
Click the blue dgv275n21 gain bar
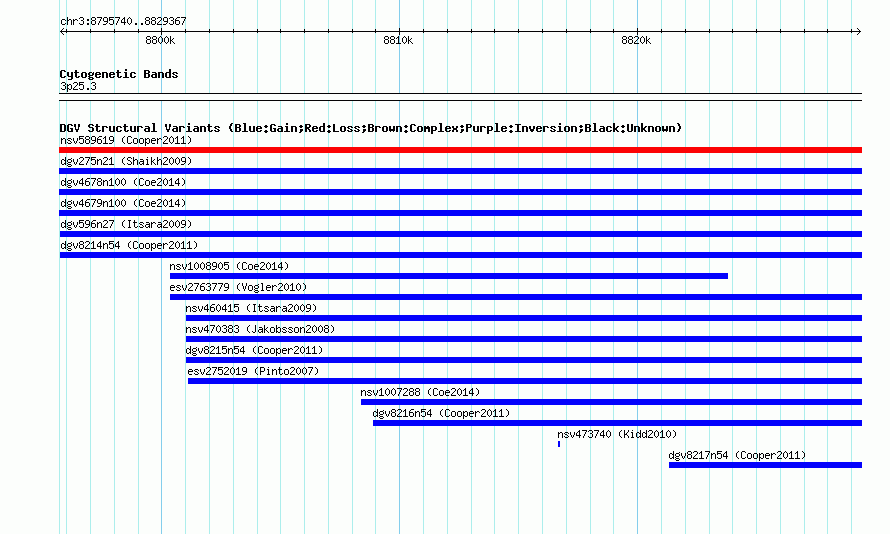(x=460, y=171)
